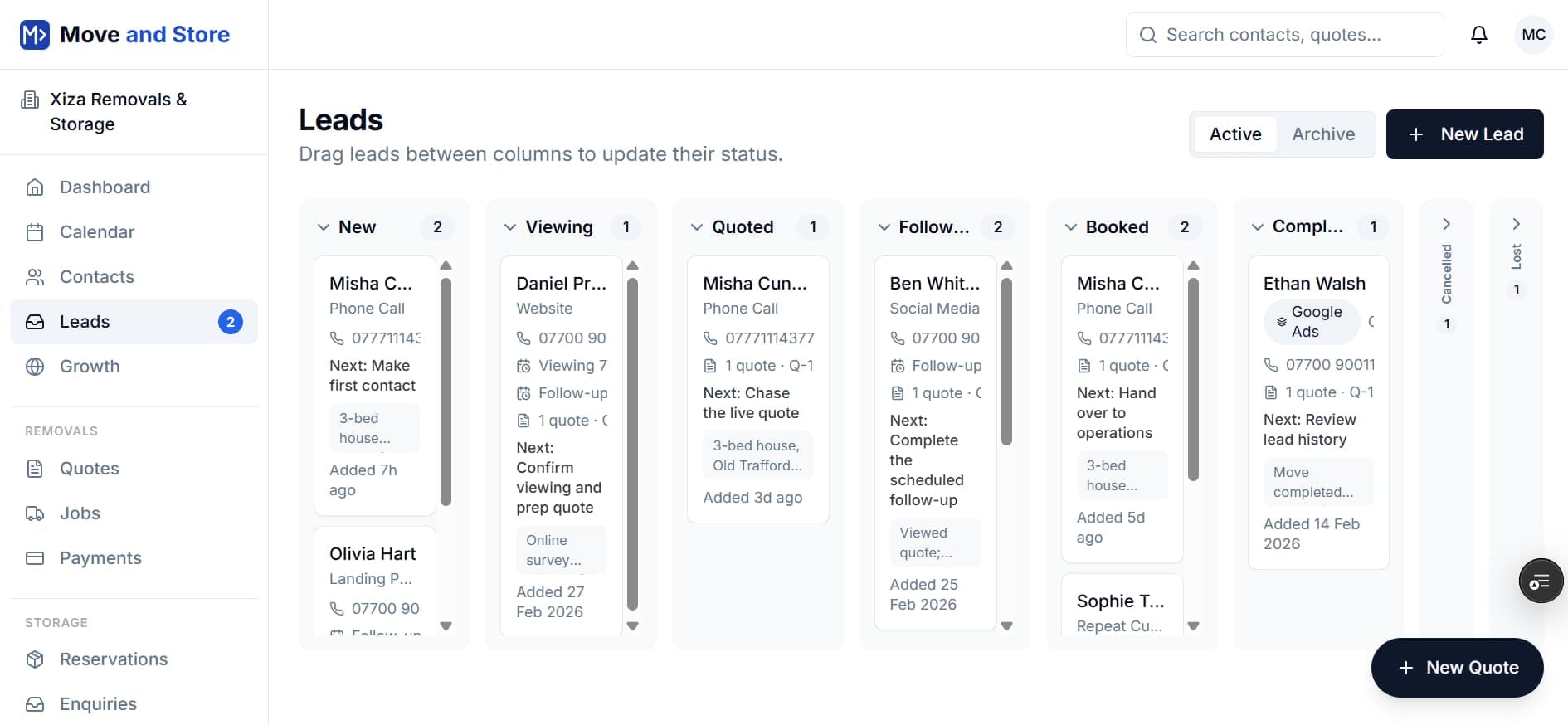Viewport: 1568px width, 725px height.
Task: Open Enquiries from the Storage menu
Action: click(x=98, y=703)
